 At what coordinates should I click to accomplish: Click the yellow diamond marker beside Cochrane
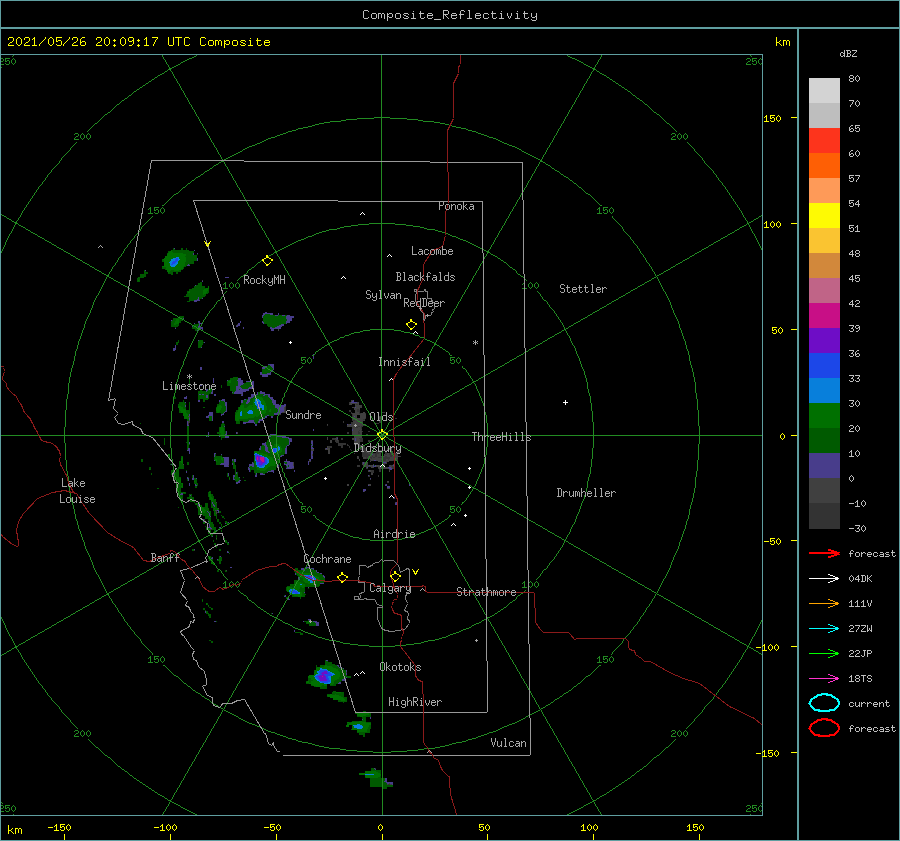342,578
